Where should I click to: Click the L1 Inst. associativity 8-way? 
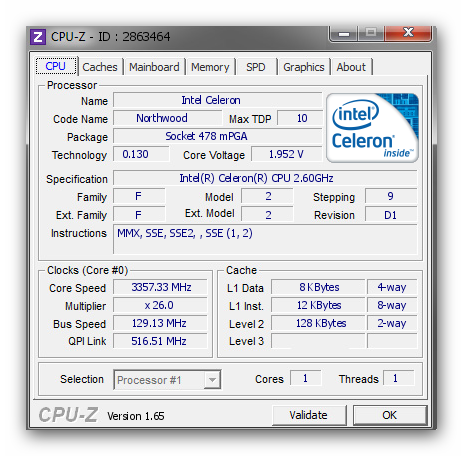[x=392, y=305]
